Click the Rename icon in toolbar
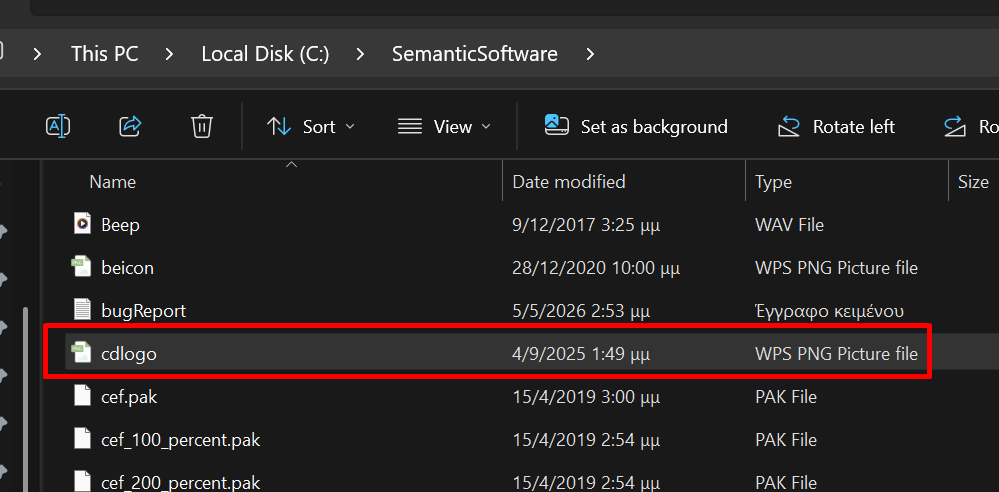The image size is (999, 492). pos(58,126)
